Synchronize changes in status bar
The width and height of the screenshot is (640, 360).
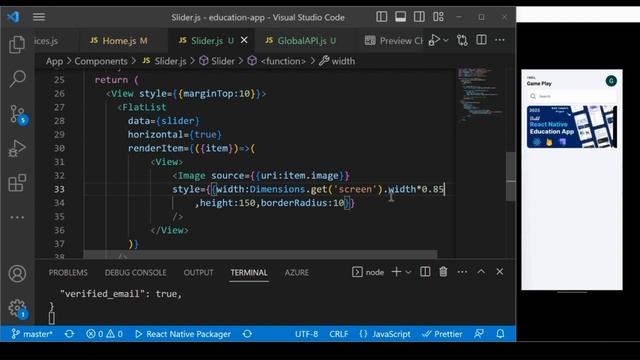pyautogui.click(x=69, y=334)
